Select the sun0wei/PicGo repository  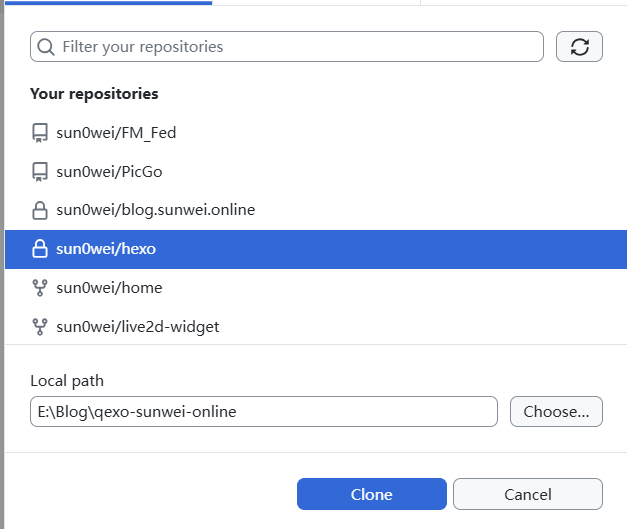[x=316, y=172]
